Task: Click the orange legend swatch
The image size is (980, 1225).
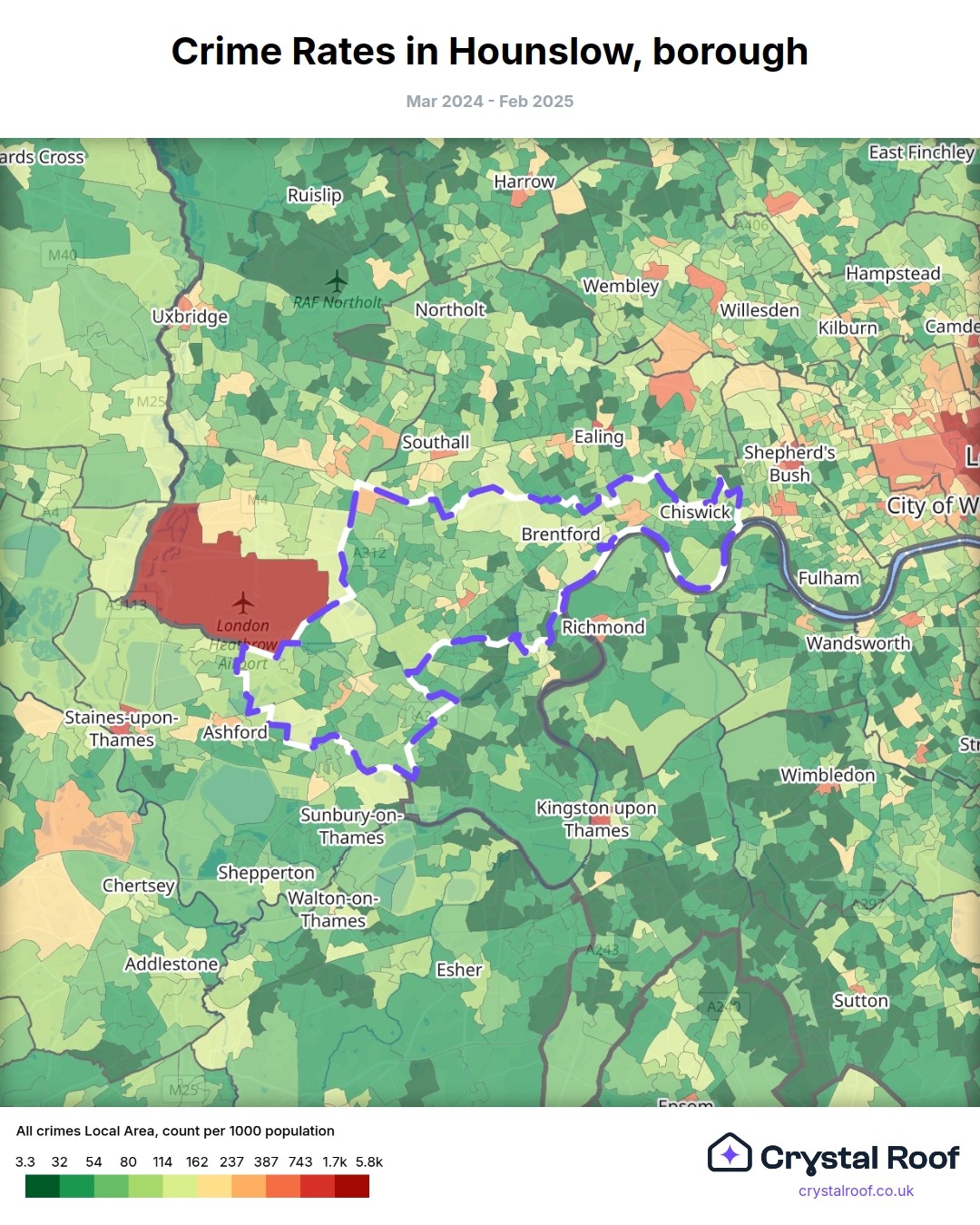Action: [249, 1186]
